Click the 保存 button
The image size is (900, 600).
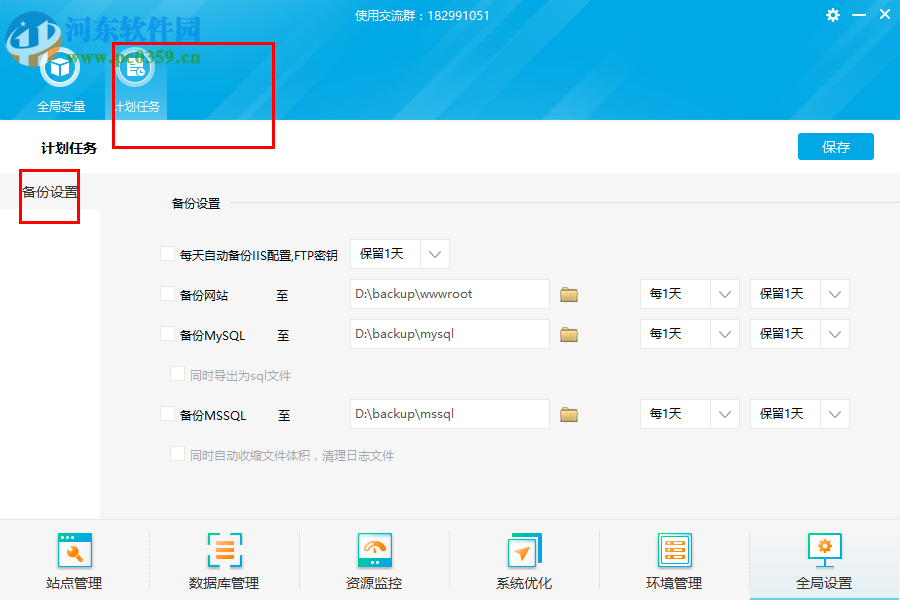pos(836,147)
